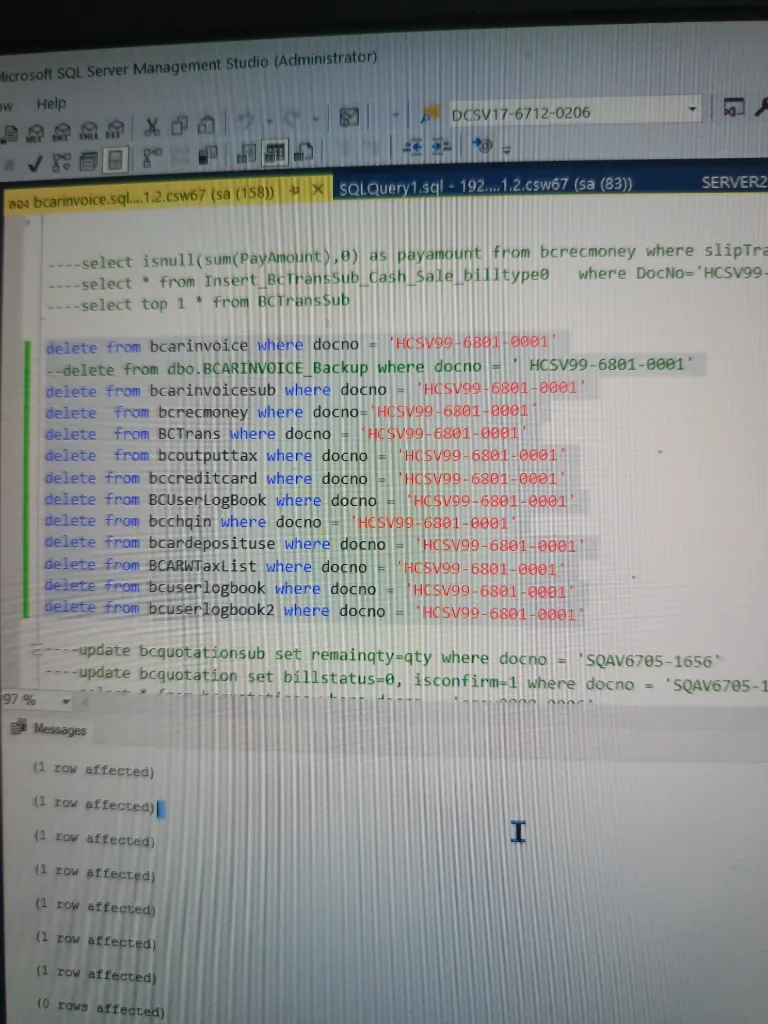Screen dimensions: 768x1024
Task: Click the Copy icon next to Cut
Action: pyautogui.click(x=180, y=126)
